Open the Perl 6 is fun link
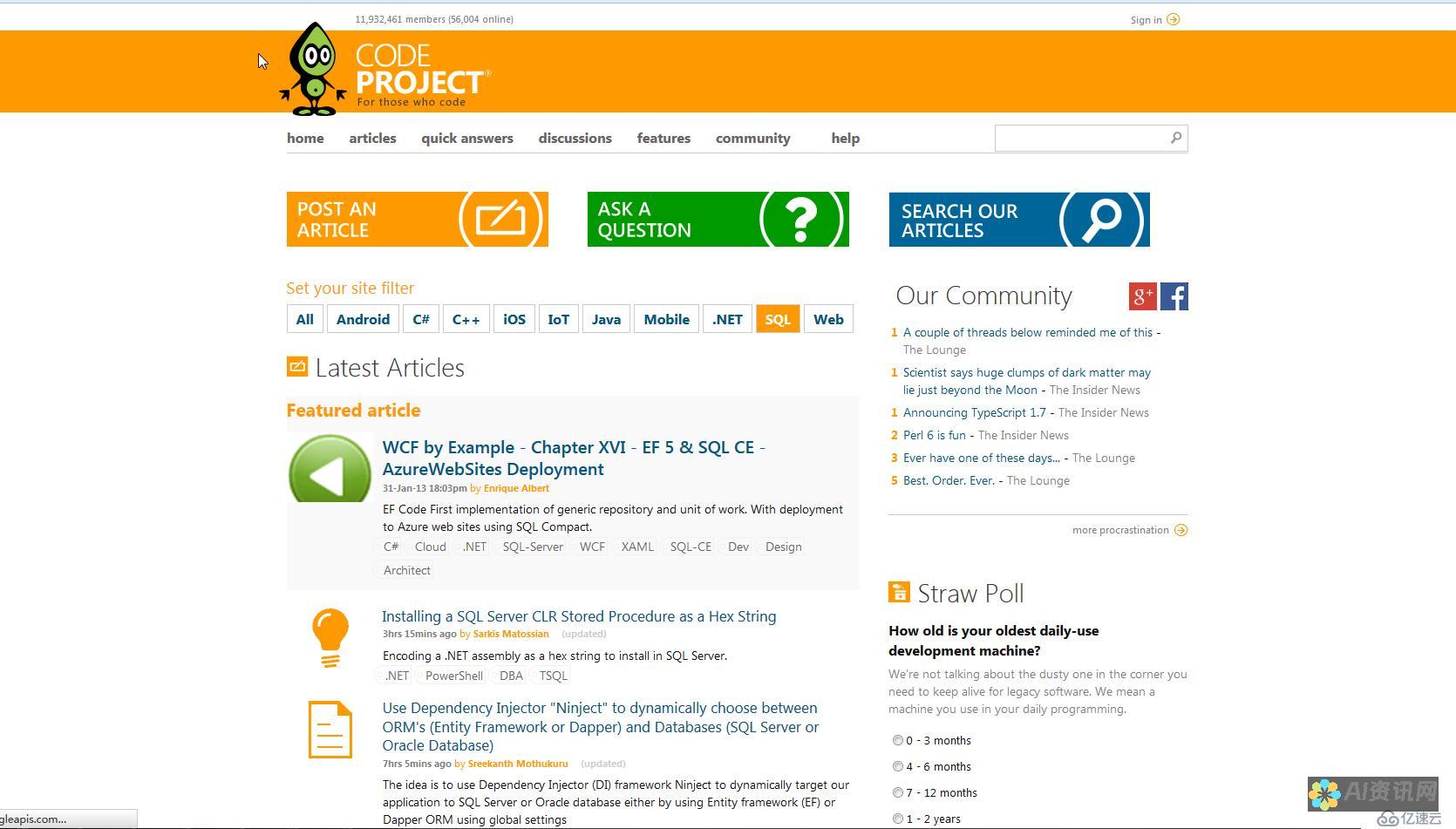 935,435
